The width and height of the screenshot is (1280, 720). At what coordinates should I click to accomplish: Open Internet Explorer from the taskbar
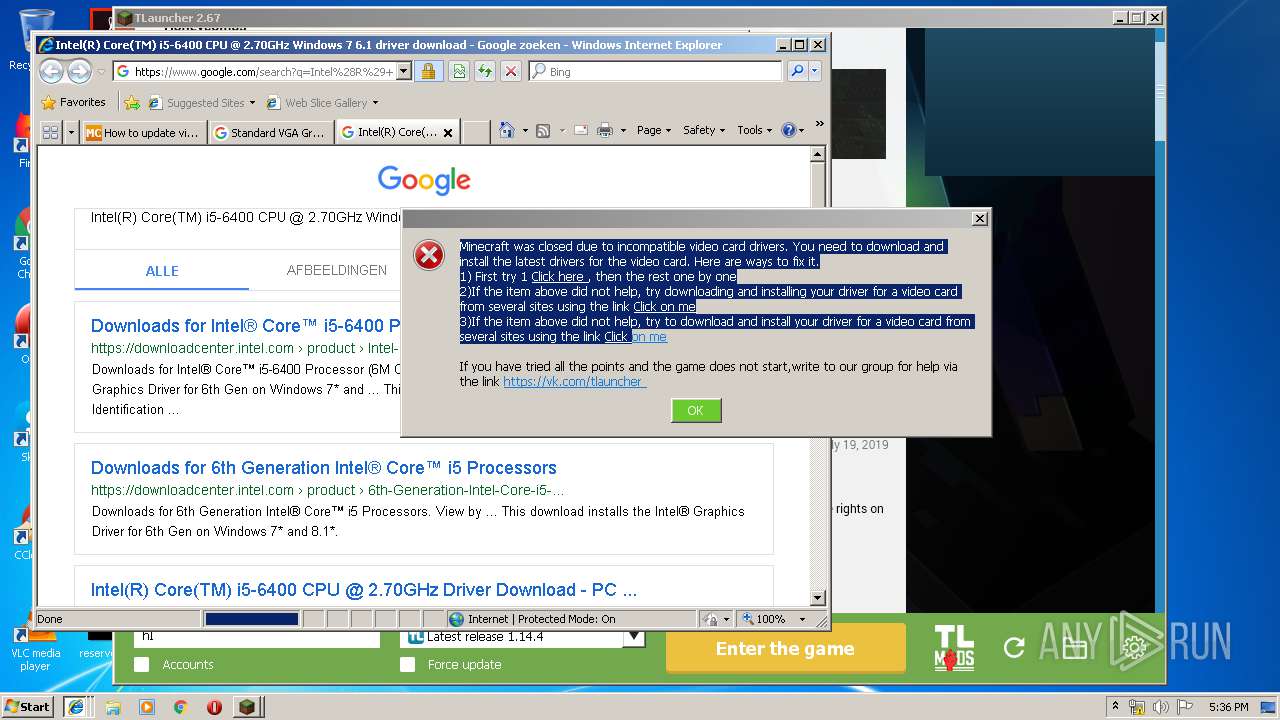tap(76, 706)
